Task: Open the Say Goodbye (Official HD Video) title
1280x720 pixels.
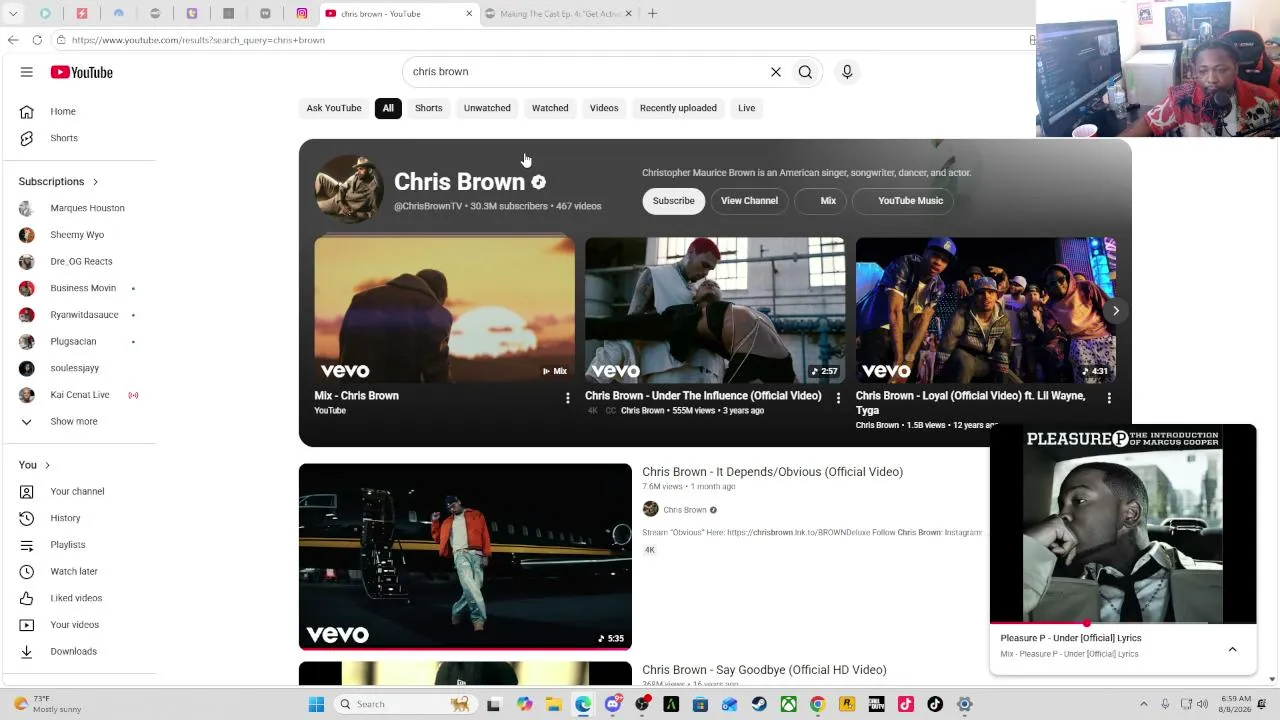Action: pos(764,670)
